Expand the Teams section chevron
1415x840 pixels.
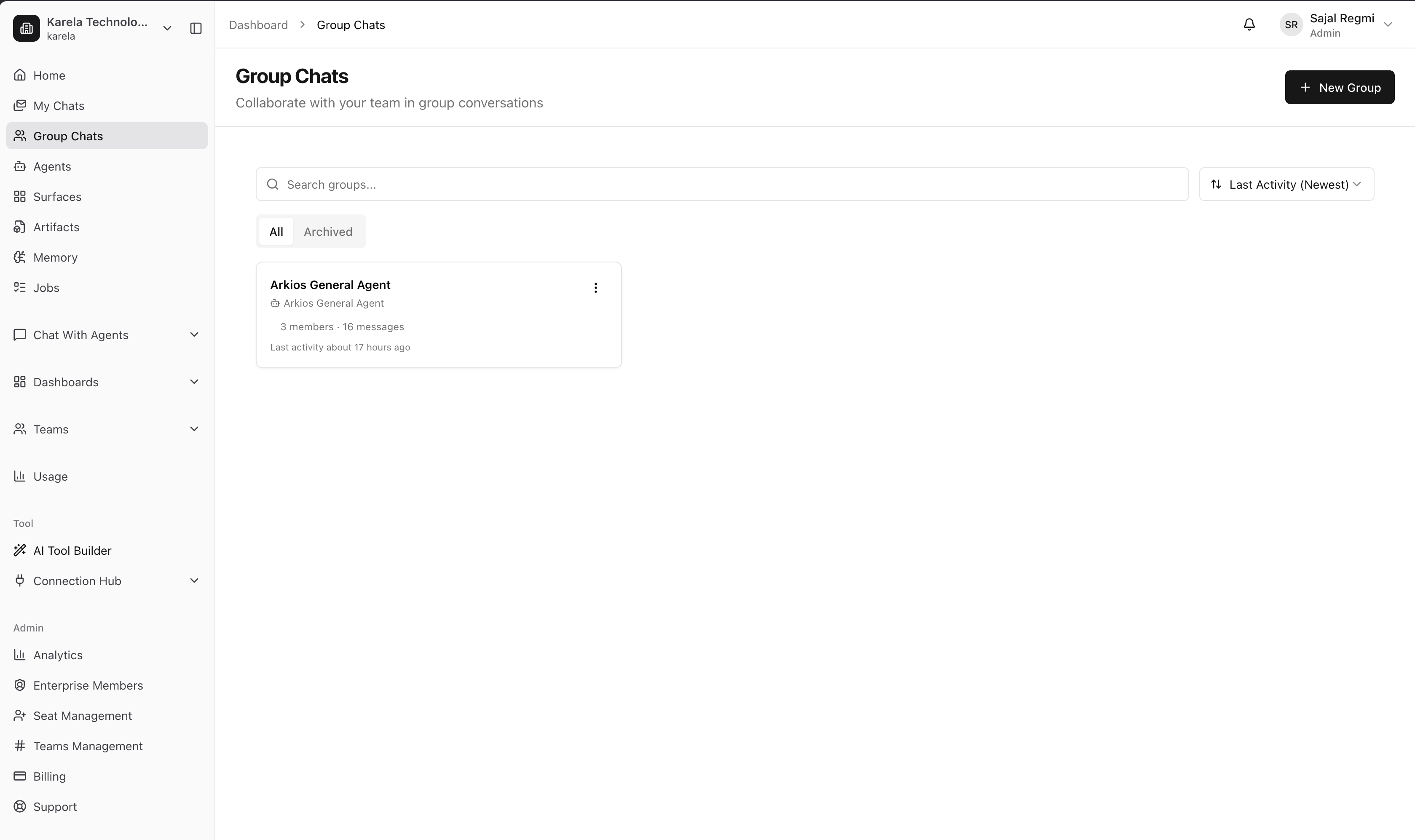click(194, 429)
